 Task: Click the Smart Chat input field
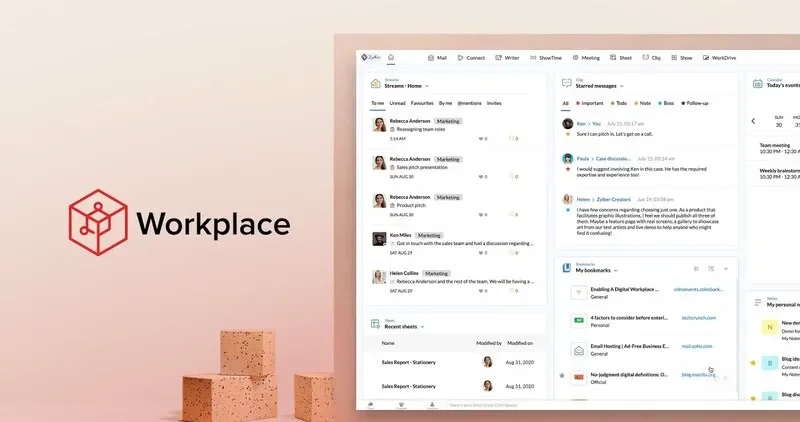622,406
